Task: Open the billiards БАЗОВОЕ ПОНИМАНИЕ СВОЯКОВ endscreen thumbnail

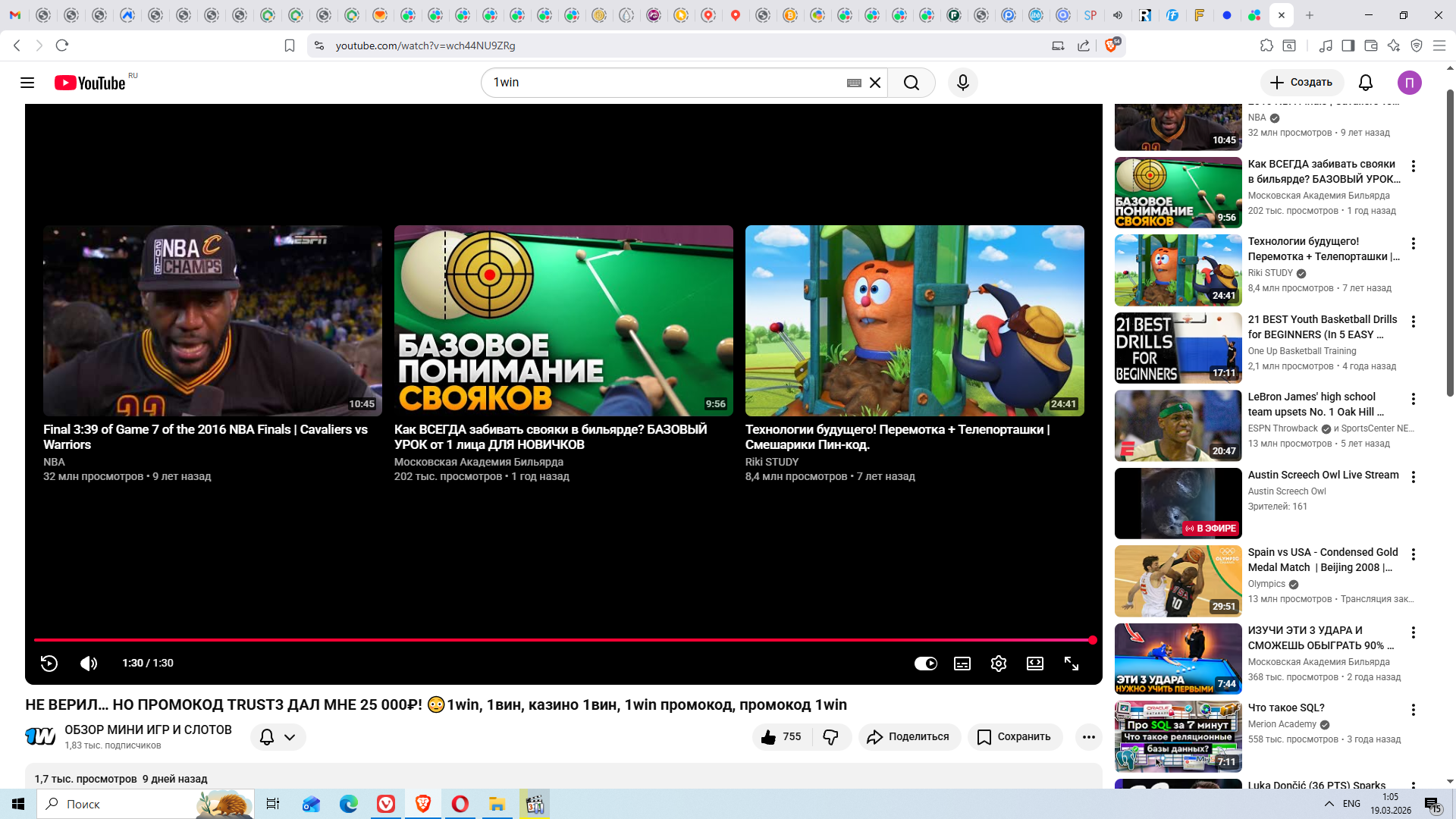Action: pyautogui.click(x=563, y=320)
